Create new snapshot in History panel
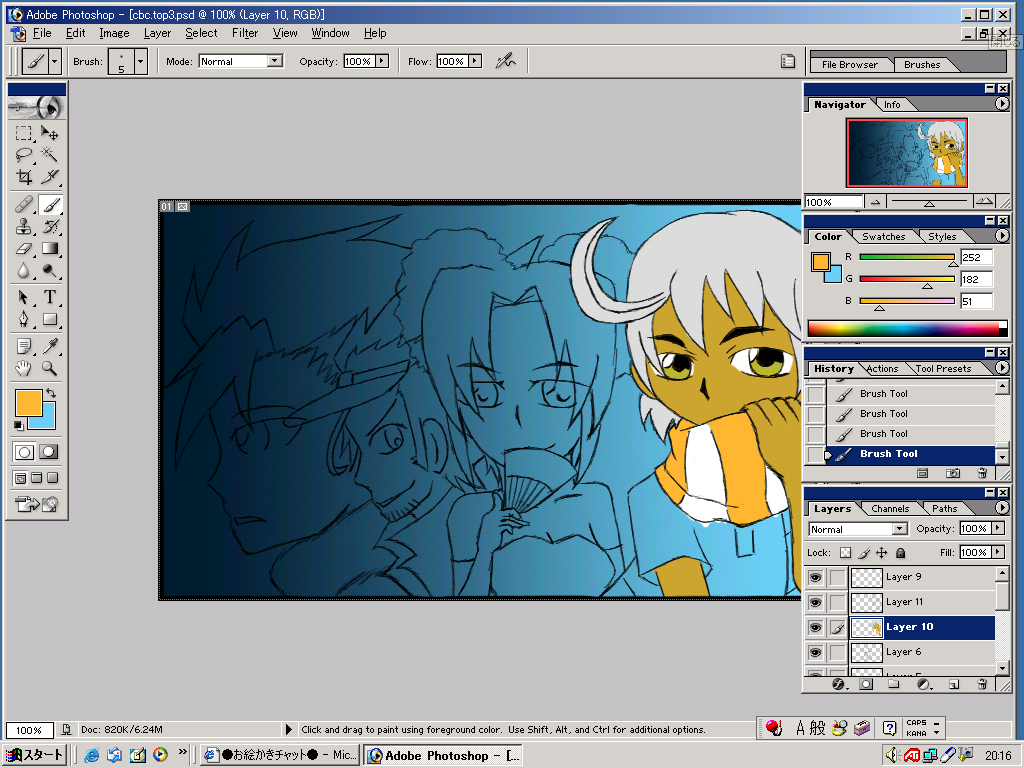 (x=953, y=473)
